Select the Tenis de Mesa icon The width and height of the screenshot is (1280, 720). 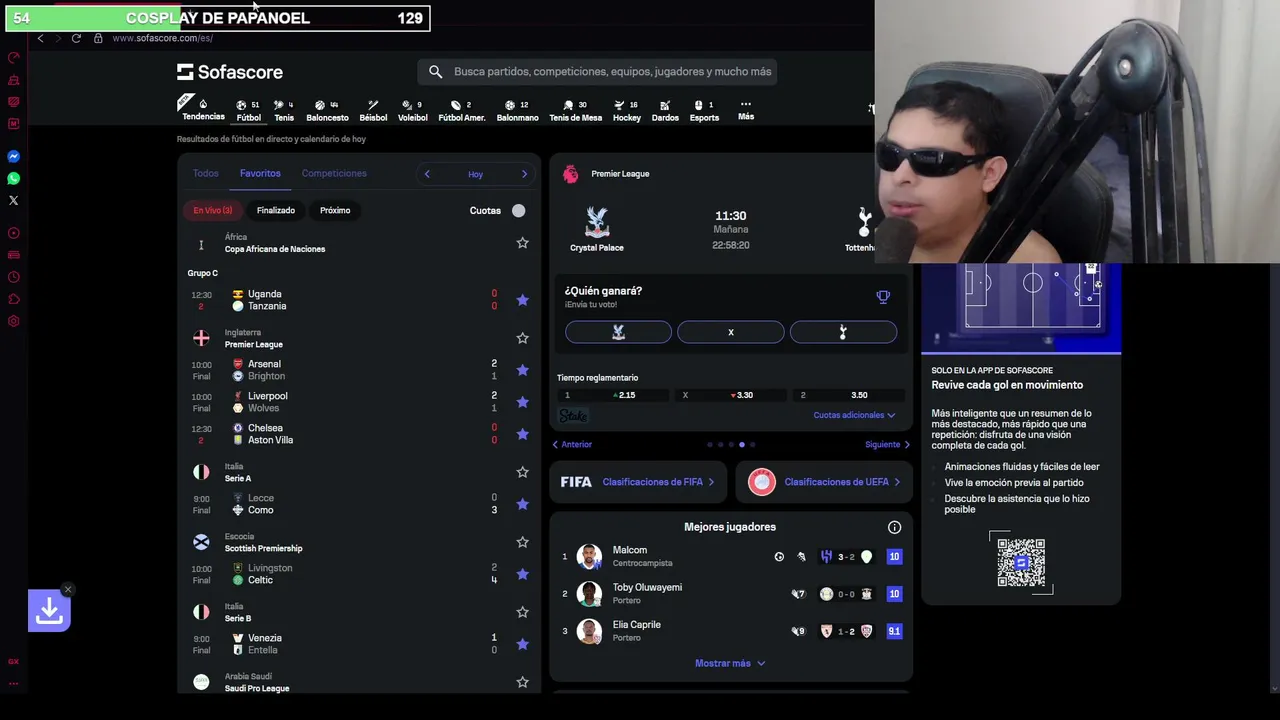click(x=575, y=111)
